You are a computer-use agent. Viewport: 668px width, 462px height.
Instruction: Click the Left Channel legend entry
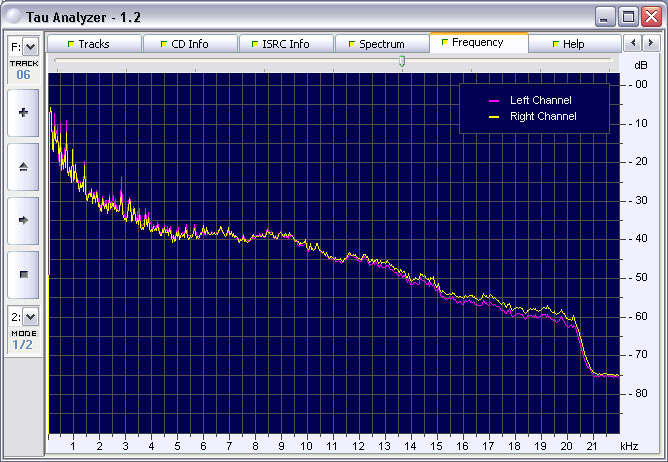pos(540,101)
